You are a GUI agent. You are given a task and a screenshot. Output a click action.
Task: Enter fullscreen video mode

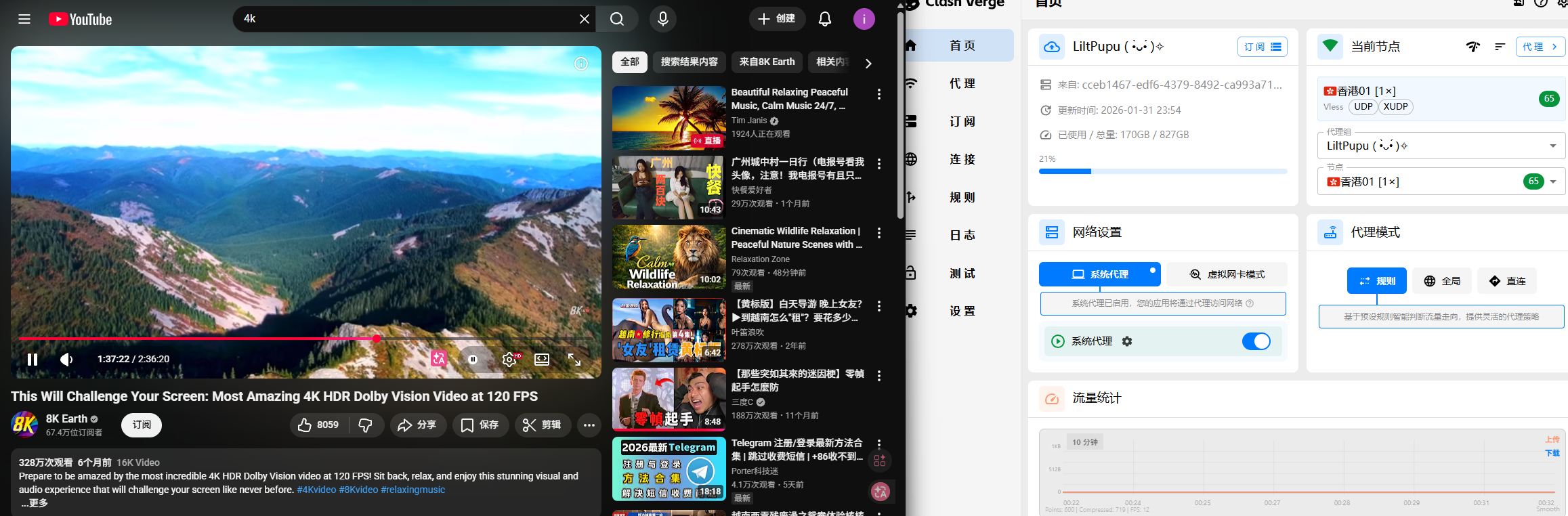[x=574, y=360]
